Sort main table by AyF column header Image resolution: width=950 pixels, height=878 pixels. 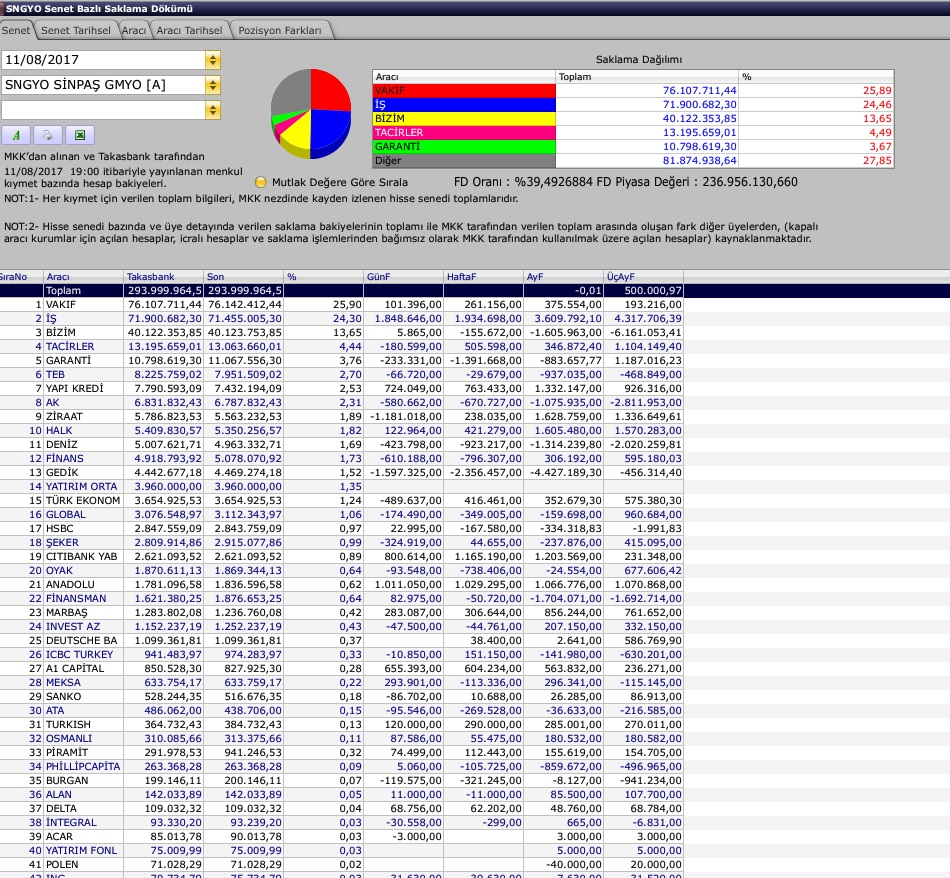[563, 277]
